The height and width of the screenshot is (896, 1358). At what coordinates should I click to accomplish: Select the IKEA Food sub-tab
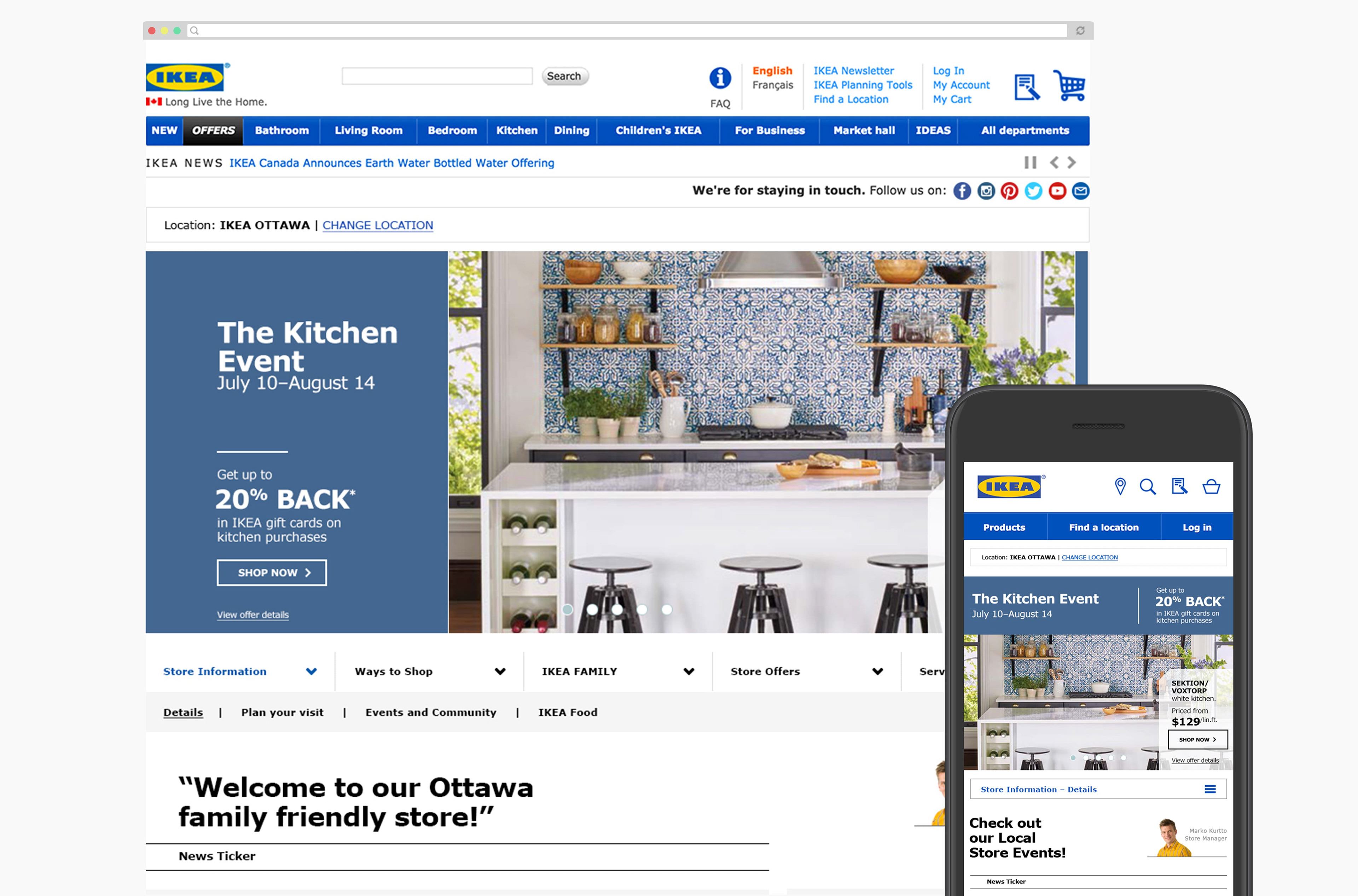[568, 712]
